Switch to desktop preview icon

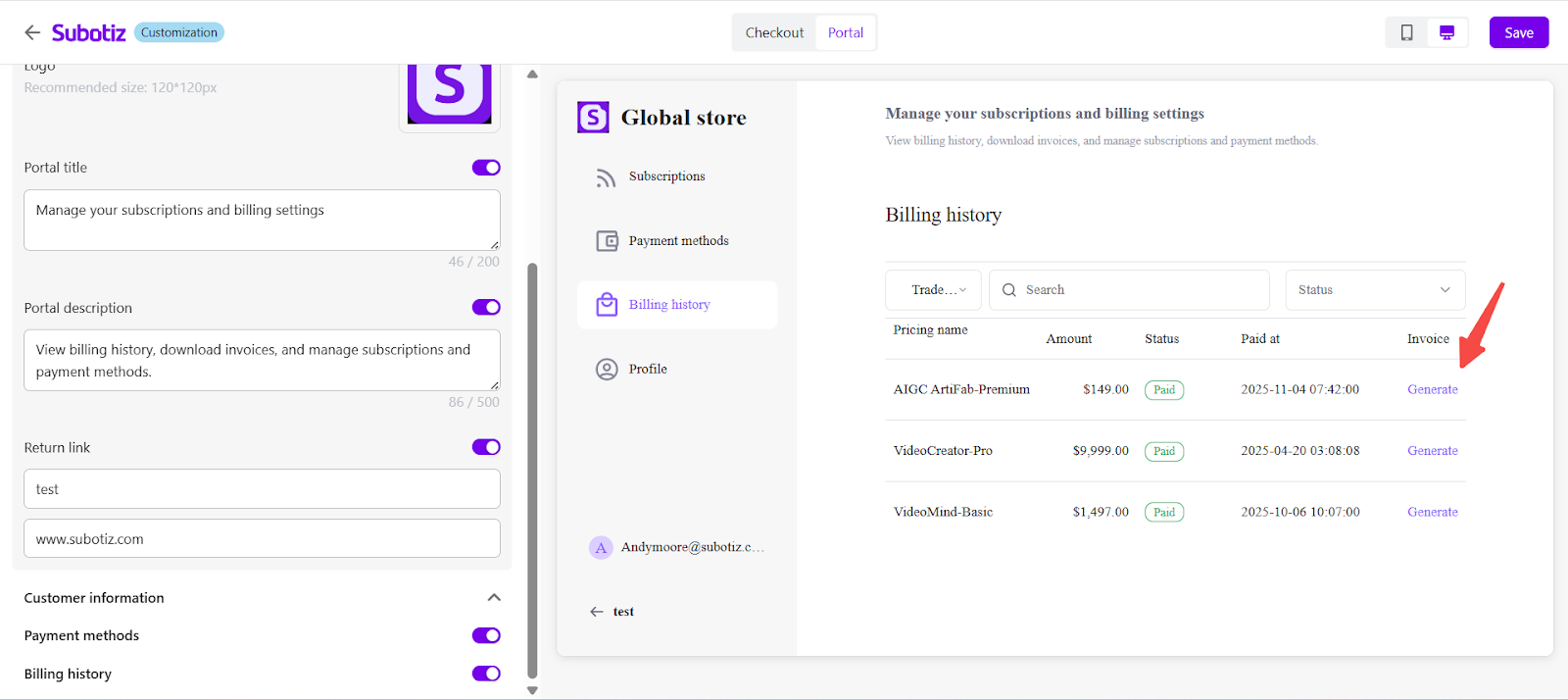pos(1446,32)
